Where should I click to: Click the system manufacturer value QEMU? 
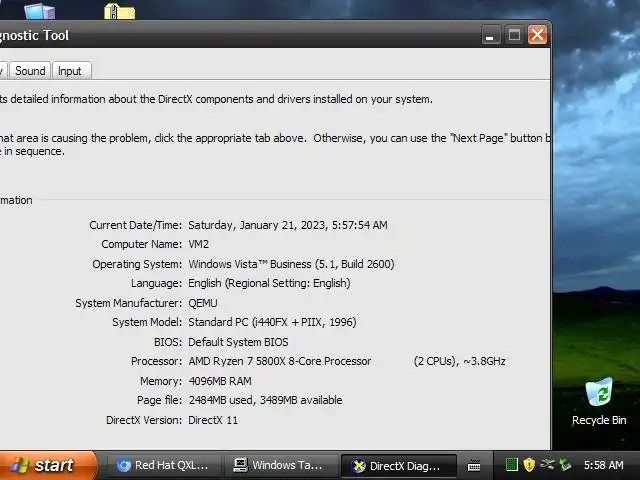(202, 303)
